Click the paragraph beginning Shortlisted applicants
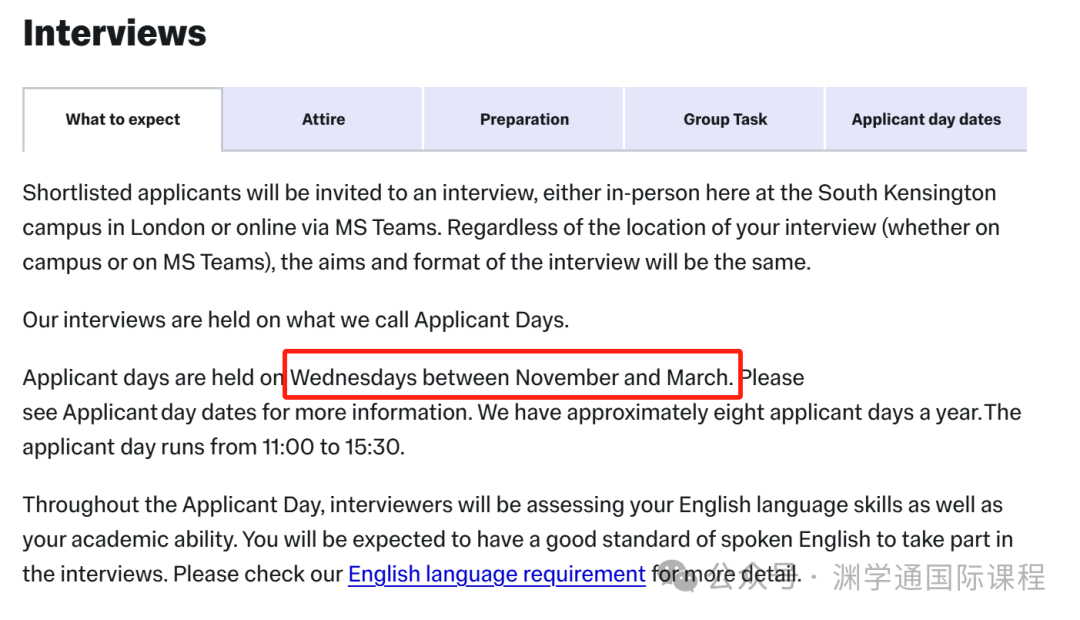Viewport: 1080px width, 620px height. [x=510, y=227]
